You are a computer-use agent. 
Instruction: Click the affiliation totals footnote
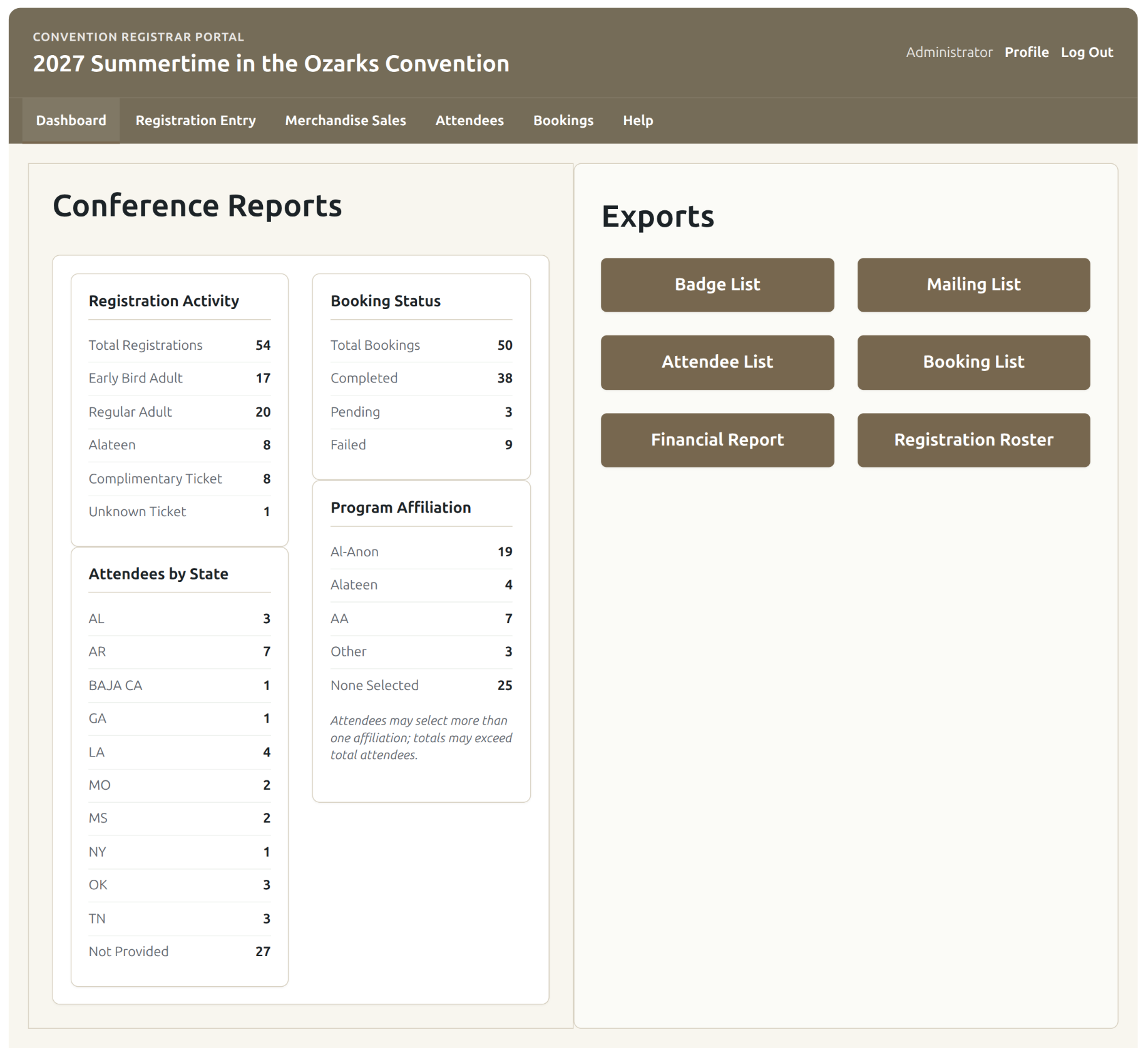421,738
